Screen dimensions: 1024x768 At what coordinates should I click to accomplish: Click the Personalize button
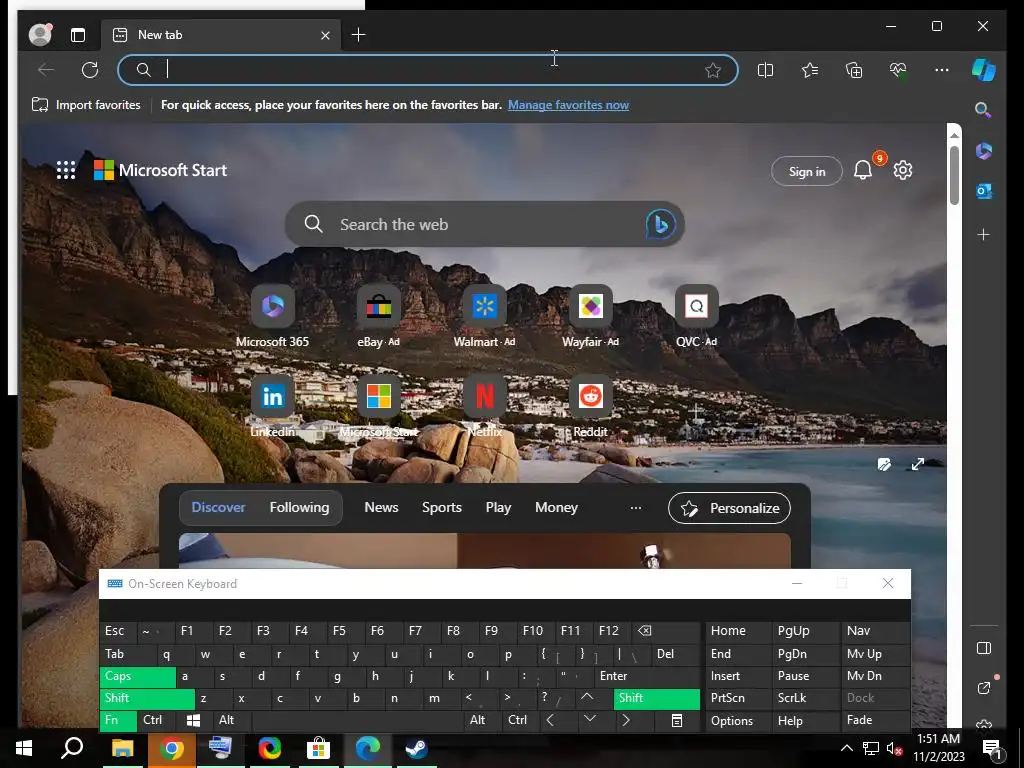click(729, 508)
